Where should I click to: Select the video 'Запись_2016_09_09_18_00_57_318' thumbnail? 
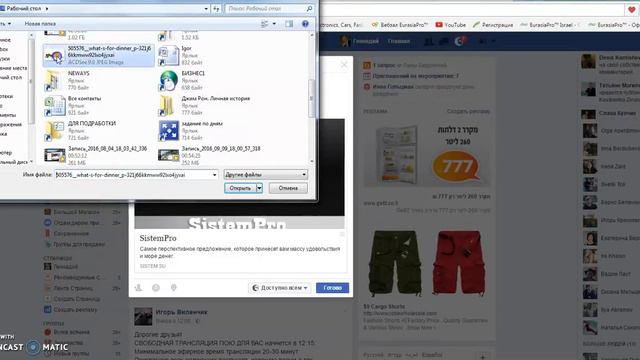point(168,155)
